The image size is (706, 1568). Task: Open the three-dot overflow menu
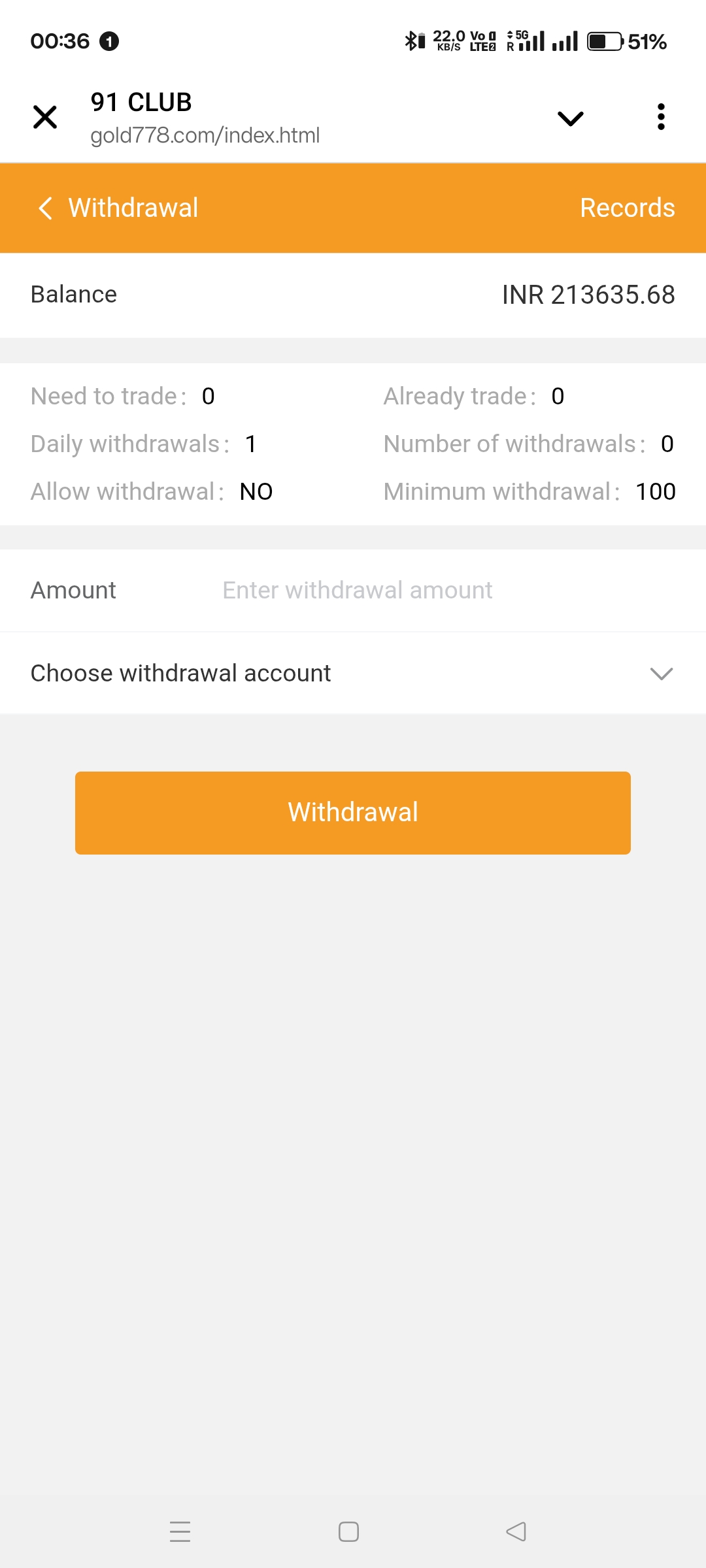(x=661, y=118)
